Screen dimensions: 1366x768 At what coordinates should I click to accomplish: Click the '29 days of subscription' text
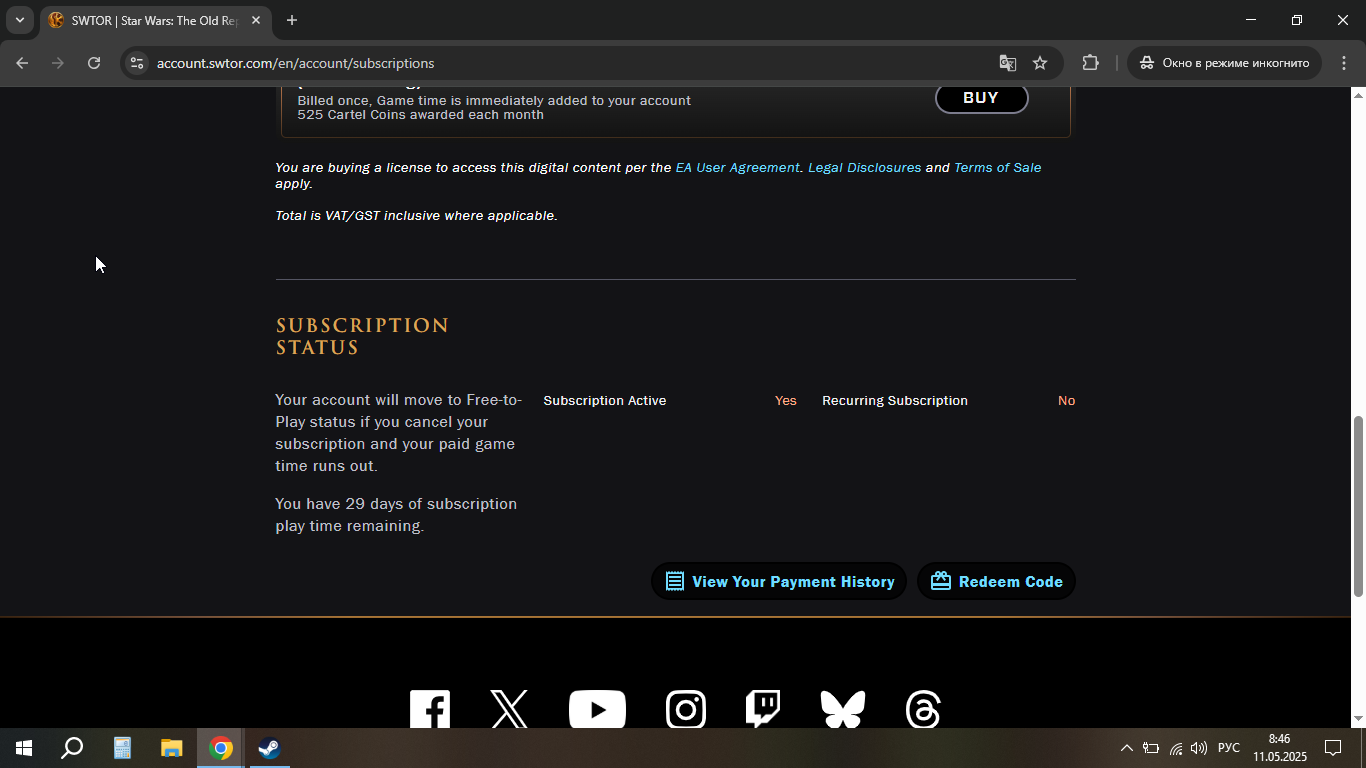point(431,503)
